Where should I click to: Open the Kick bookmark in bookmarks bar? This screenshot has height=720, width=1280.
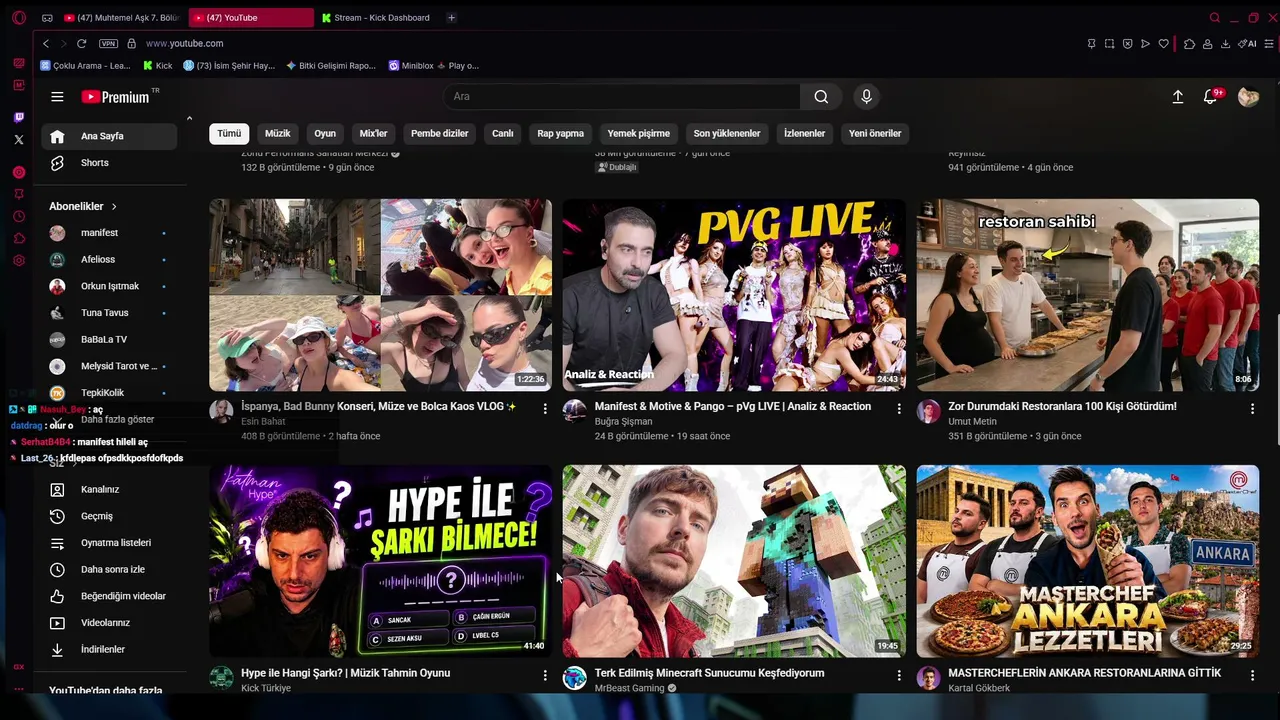(158, 66)
